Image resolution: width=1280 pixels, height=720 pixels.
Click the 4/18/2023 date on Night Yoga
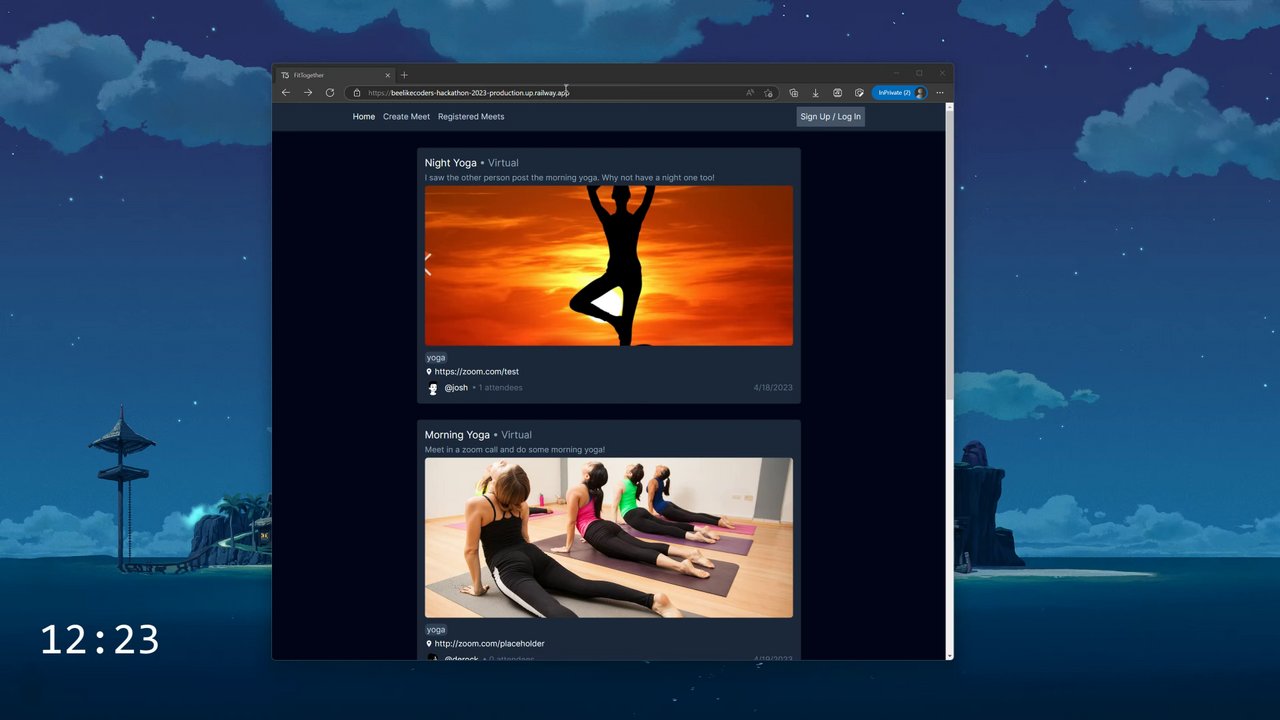[773, 388]
